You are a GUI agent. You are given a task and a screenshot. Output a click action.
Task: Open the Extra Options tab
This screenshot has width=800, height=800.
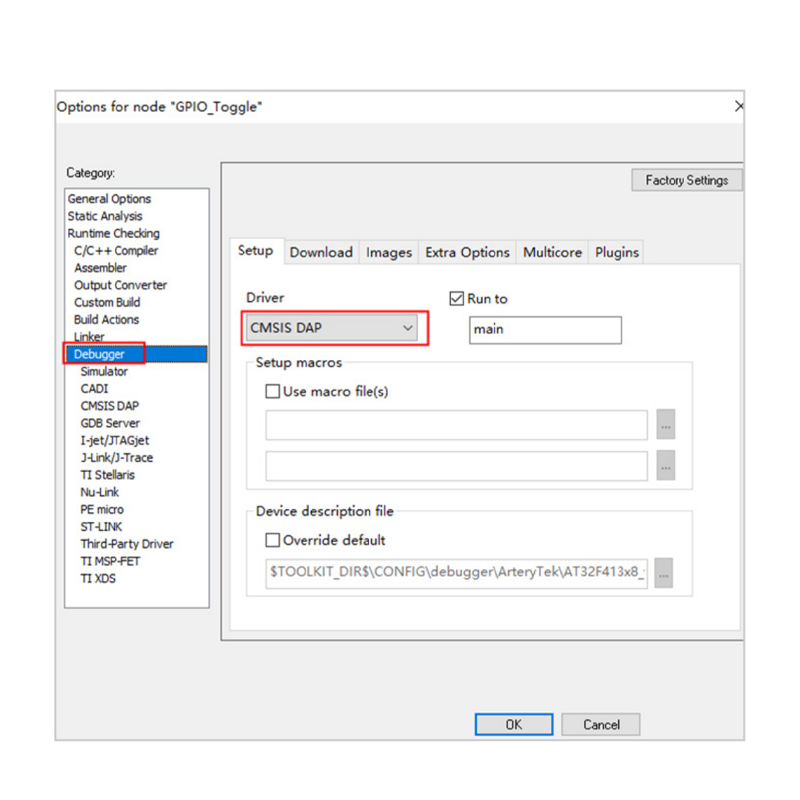(x=467, y=253)
